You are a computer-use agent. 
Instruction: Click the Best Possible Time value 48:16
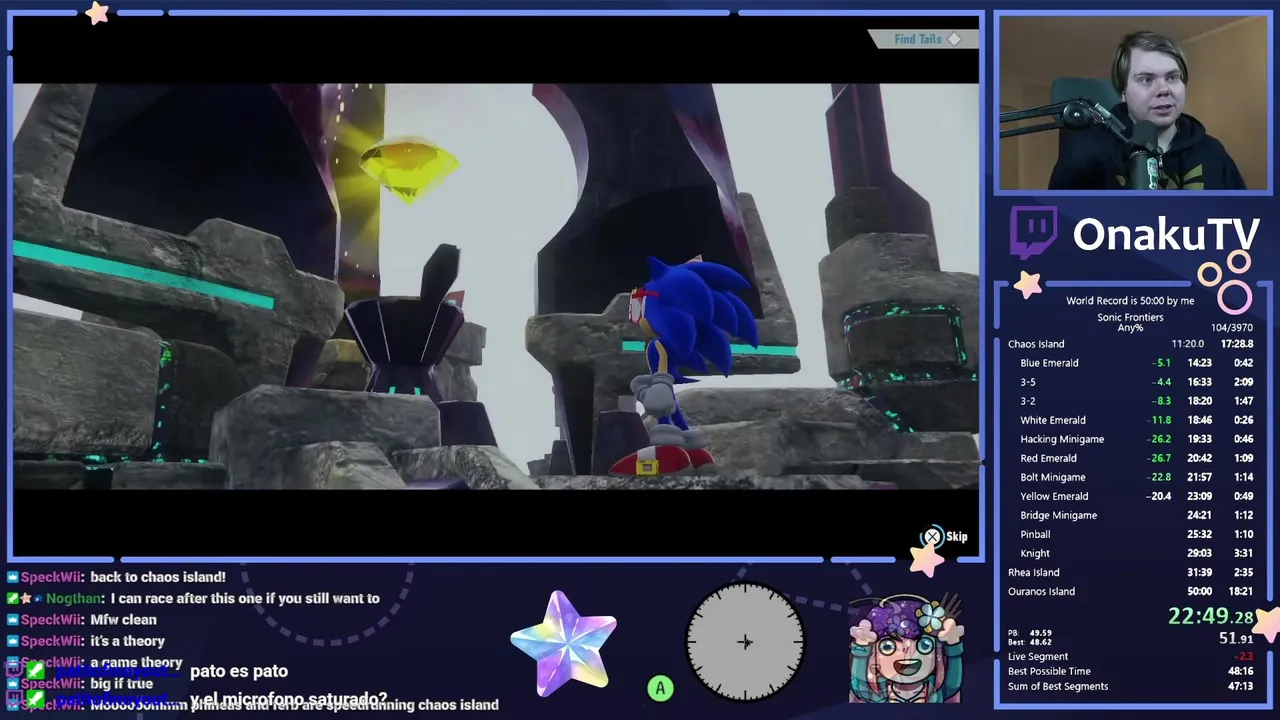(x=1240, y=671)
